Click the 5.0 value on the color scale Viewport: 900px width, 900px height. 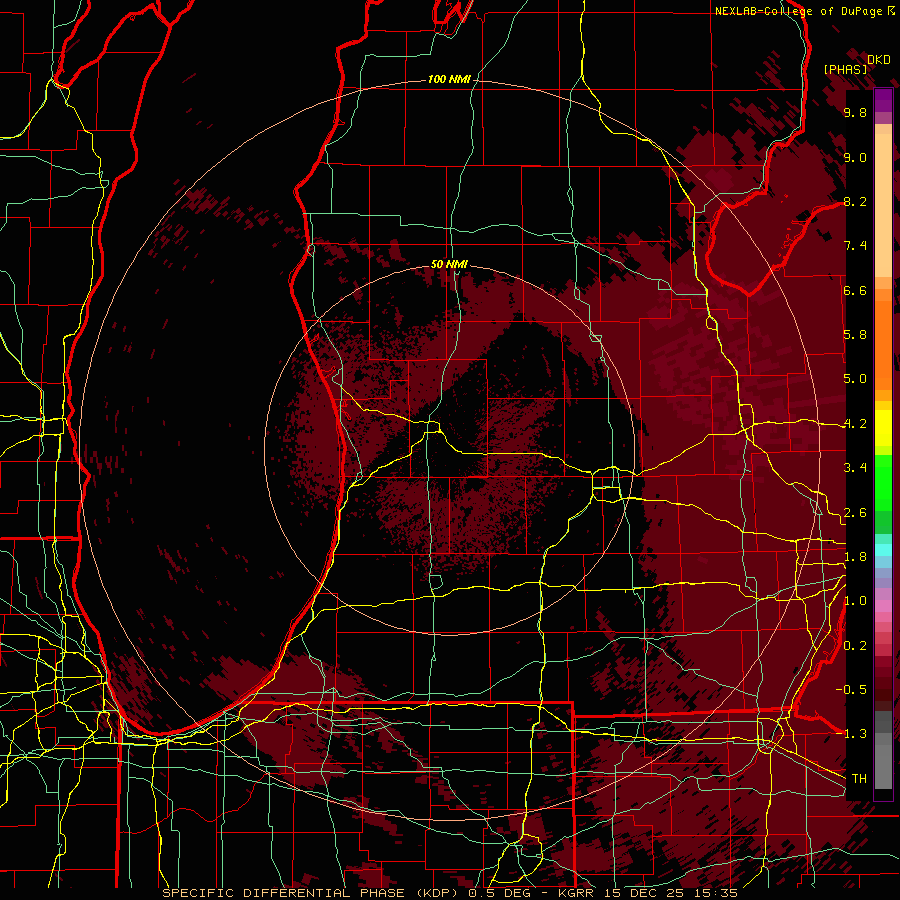855,379
